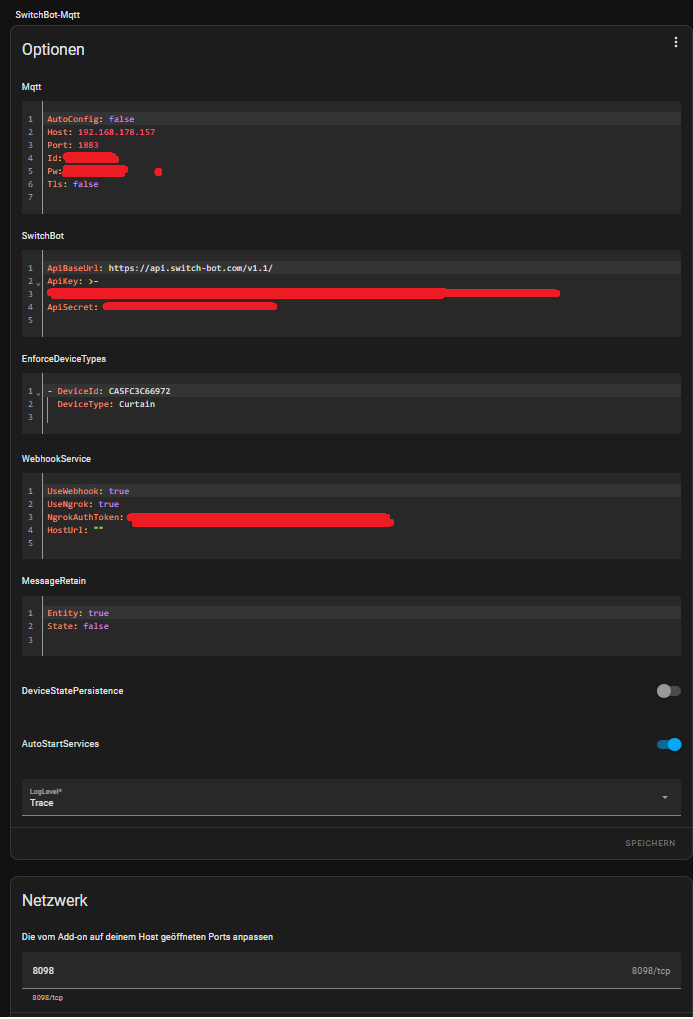Click the SPEICHERN button
Screen dimensions: 693x1019
pyautogui.click(x=650, y=843)
